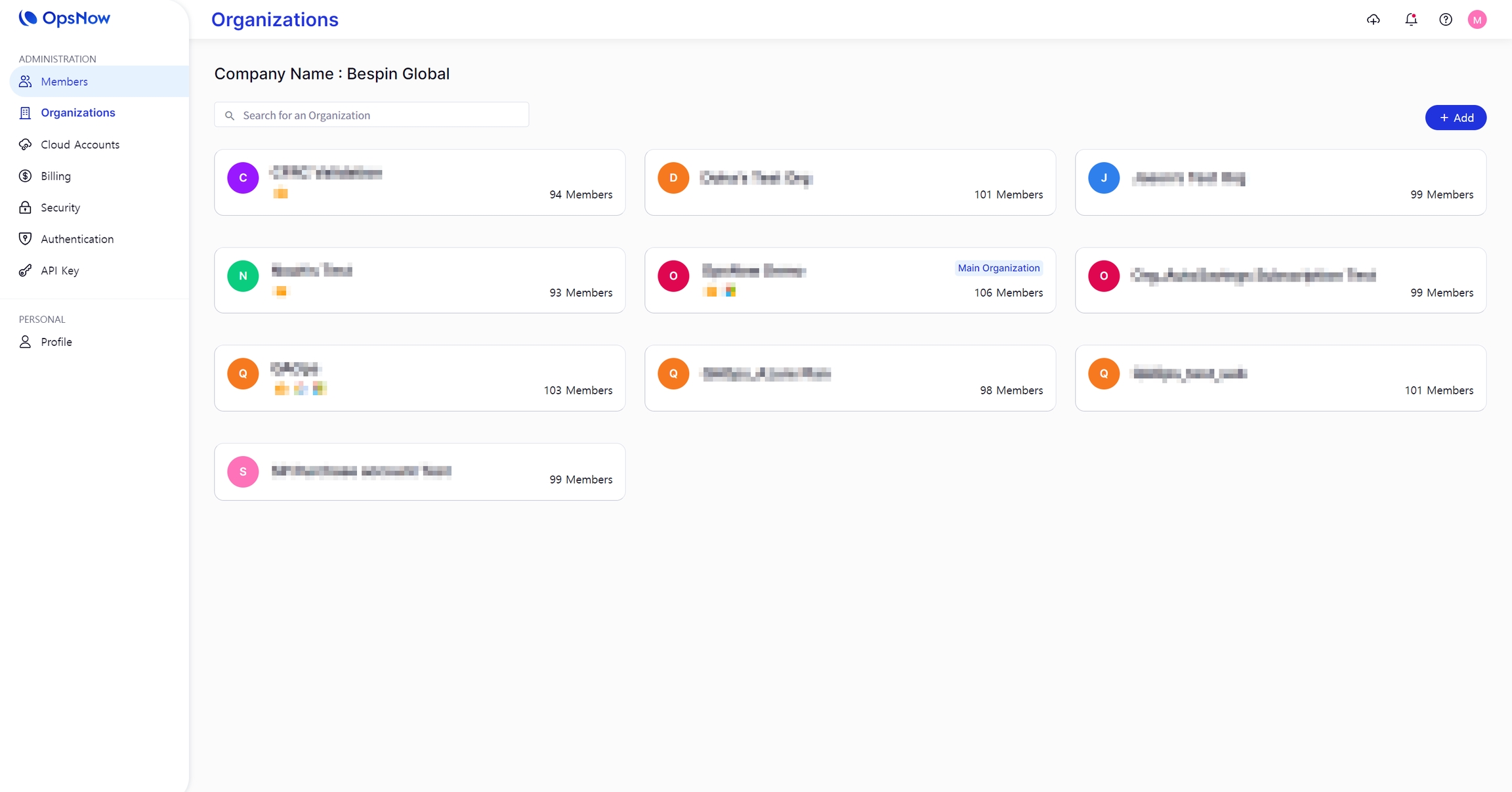Open the cloud upload icon in header
Image resolution: width=1512 pixels, height=792 pixels.
point(1373,20)
